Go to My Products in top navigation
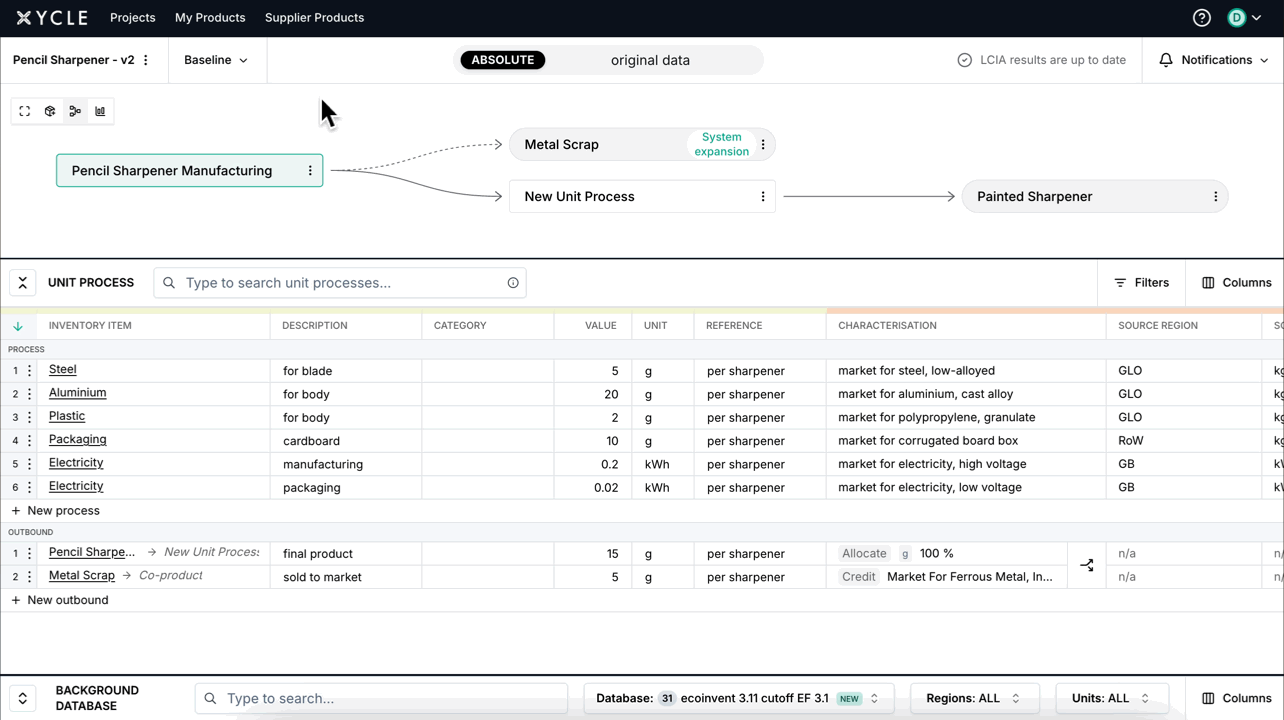This screenshot has width=1284, height=720. (x=210, y=18)
